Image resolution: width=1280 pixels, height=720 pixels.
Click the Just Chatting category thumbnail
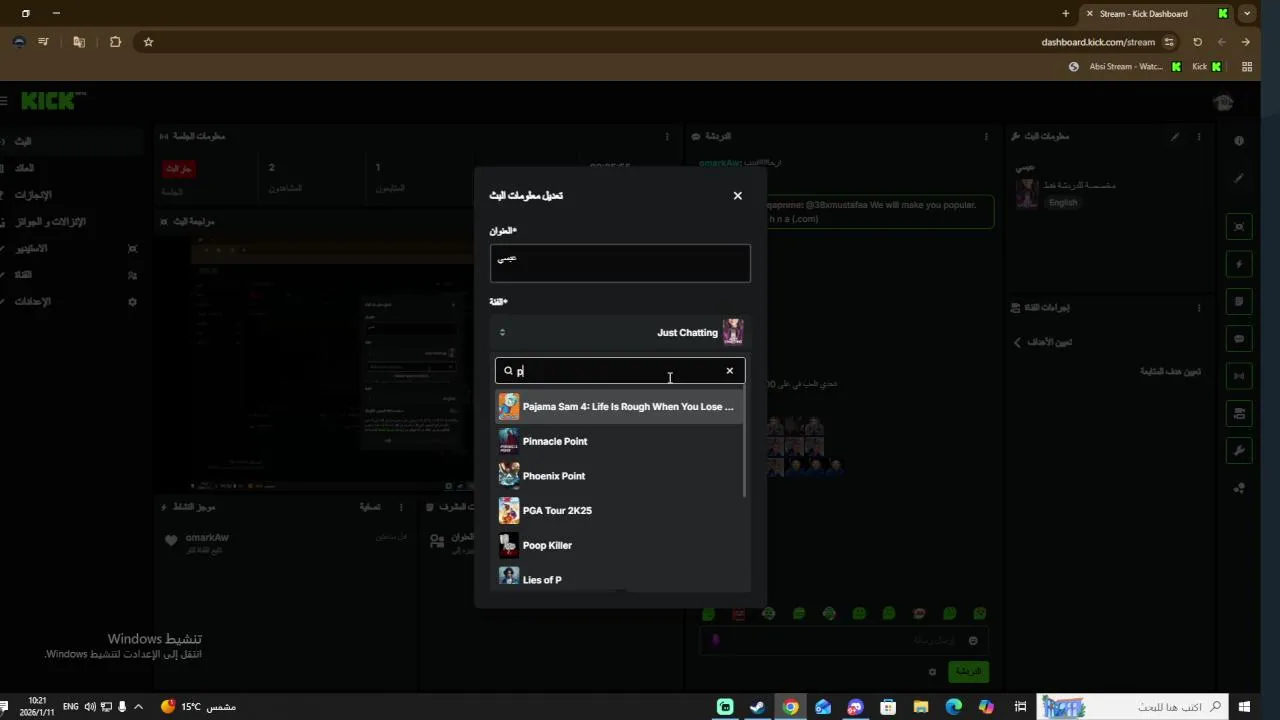tap(733, 332)
